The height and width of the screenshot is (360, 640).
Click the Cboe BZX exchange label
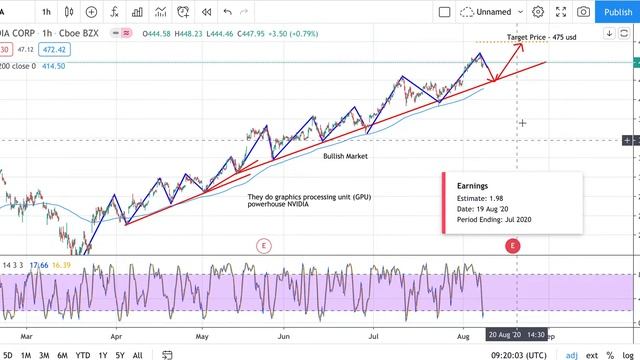(79, 33)
